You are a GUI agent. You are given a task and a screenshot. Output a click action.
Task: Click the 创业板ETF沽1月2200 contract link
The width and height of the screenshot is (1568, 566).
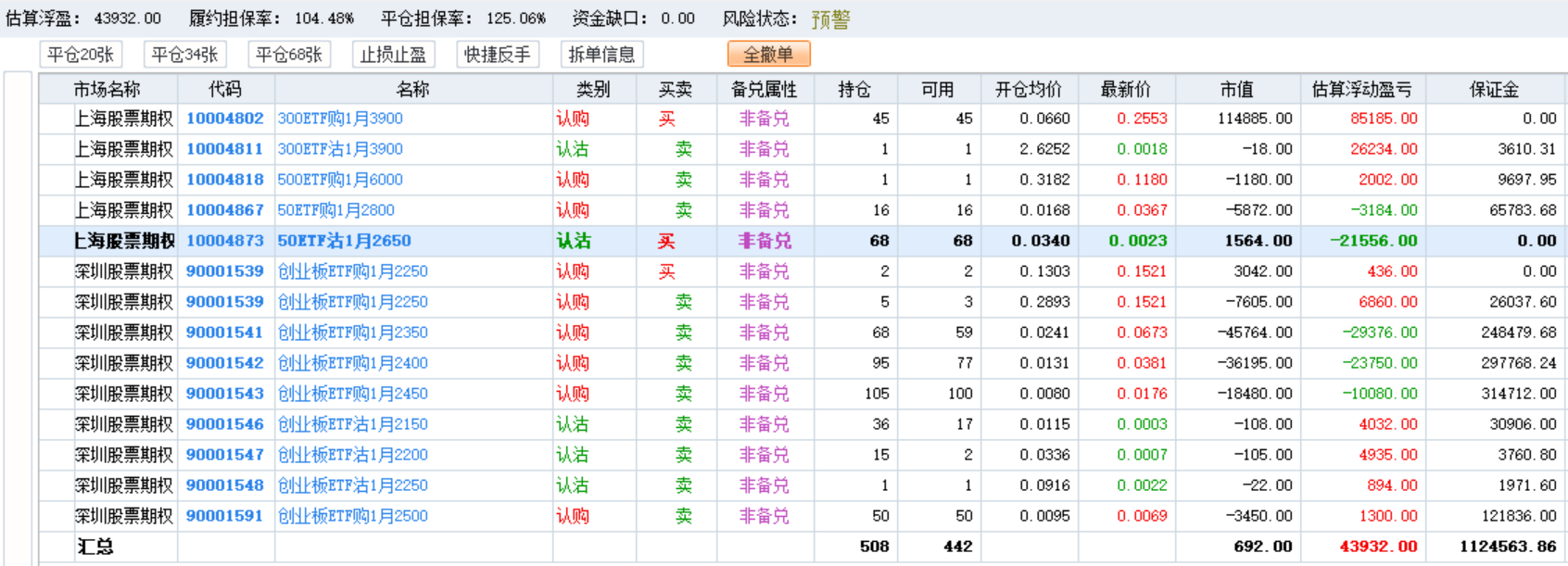click(x=353, y=455)
